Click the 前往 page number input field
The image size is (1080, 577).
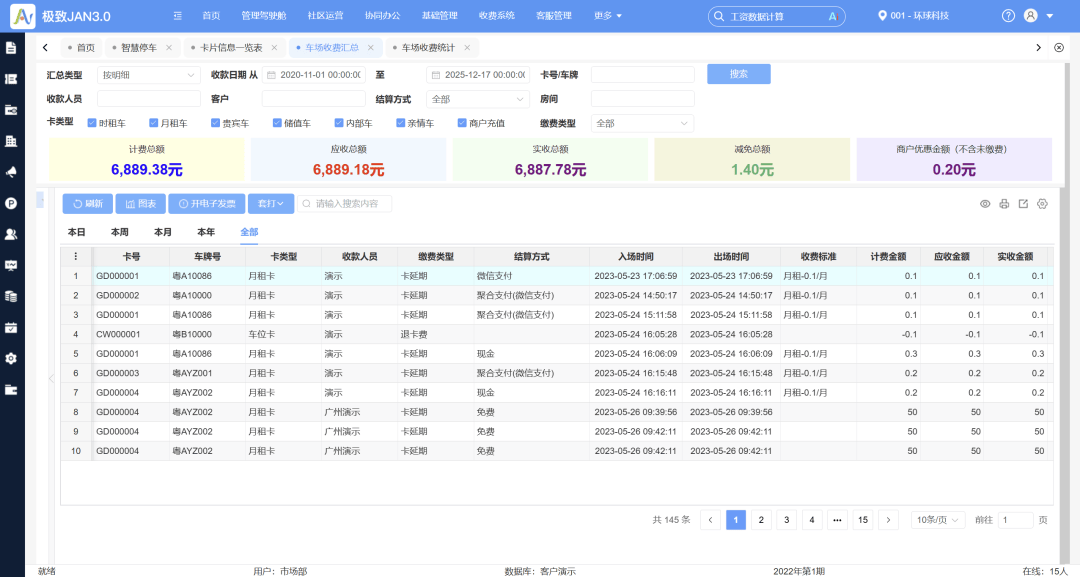(x=1016, y=520)
